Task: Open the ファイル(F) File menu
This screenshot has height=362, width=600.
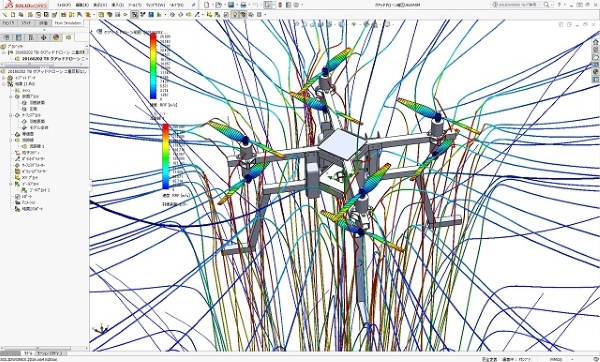Action: pos(64,5)
